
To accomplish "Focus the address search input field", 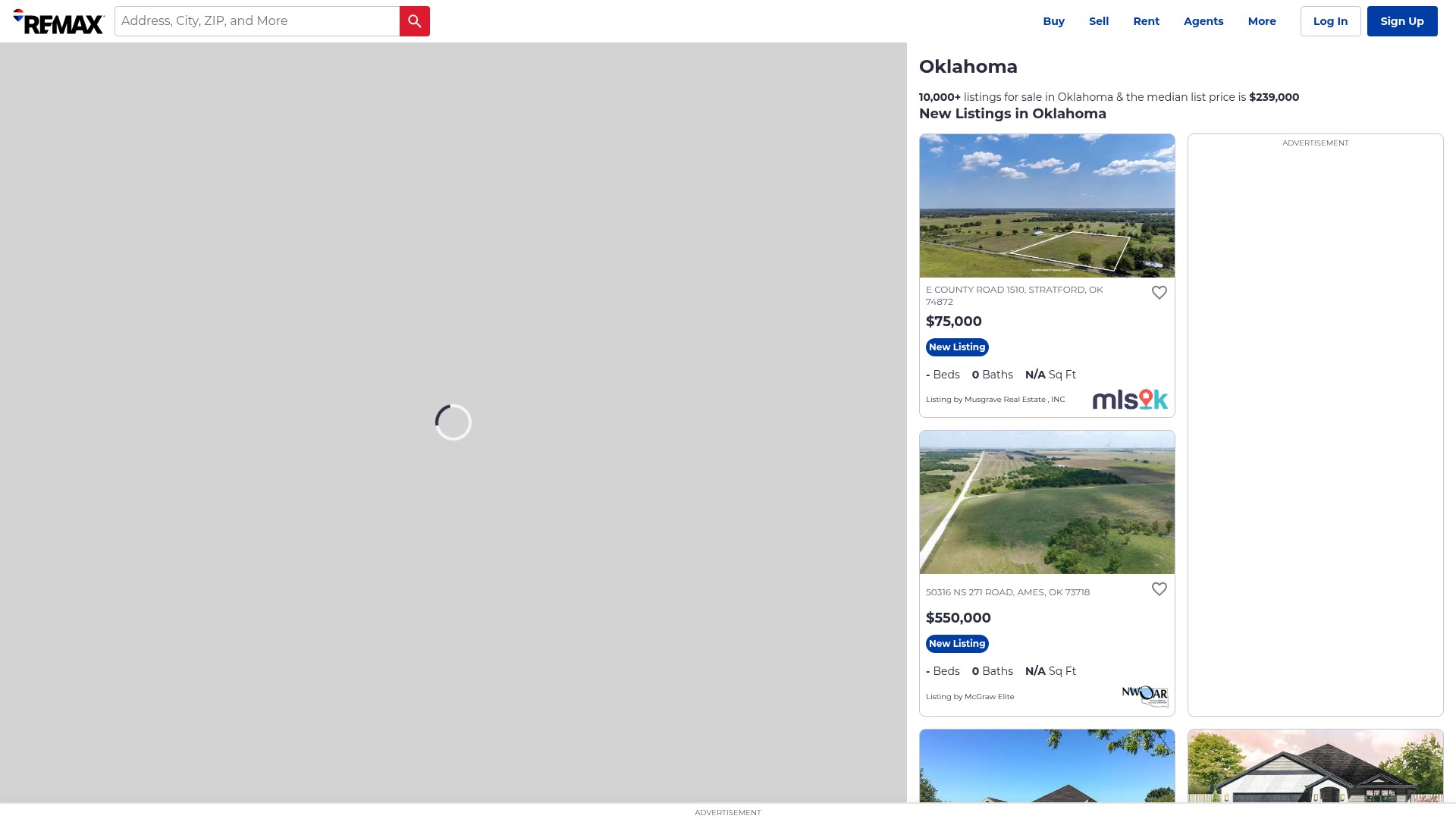I will click(x=257, y=21).
